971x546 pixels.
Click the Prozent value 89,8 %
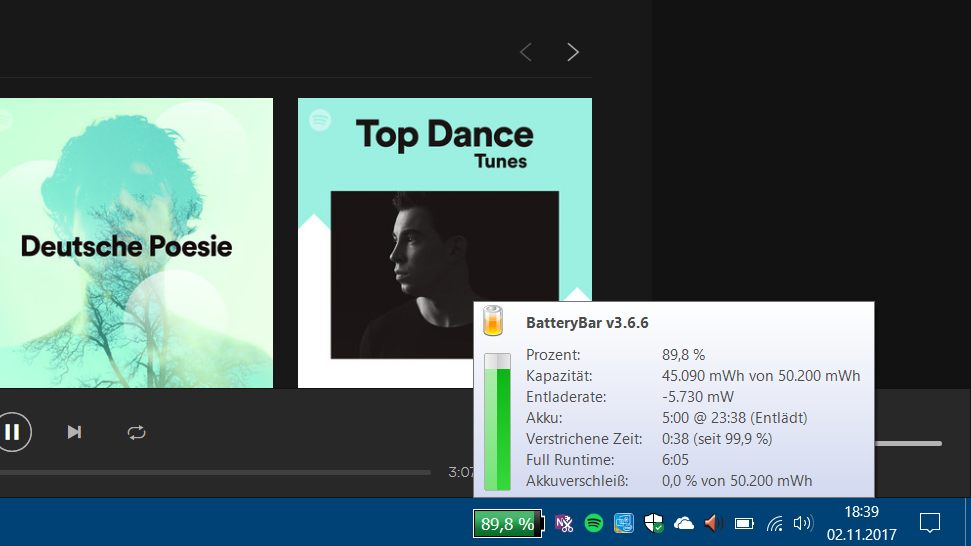point(683,355)
